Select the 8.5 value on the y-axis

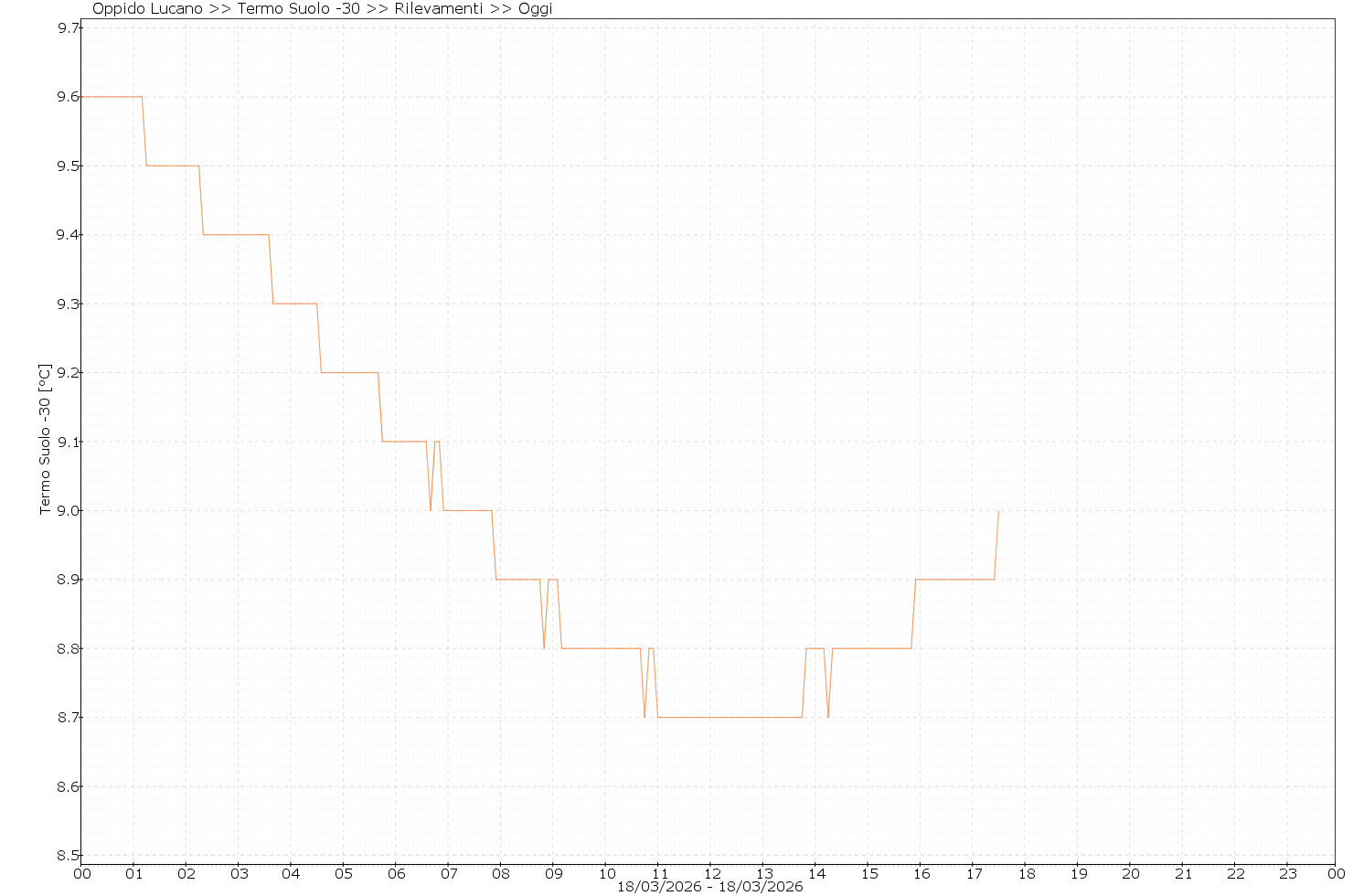pos(66,856)
